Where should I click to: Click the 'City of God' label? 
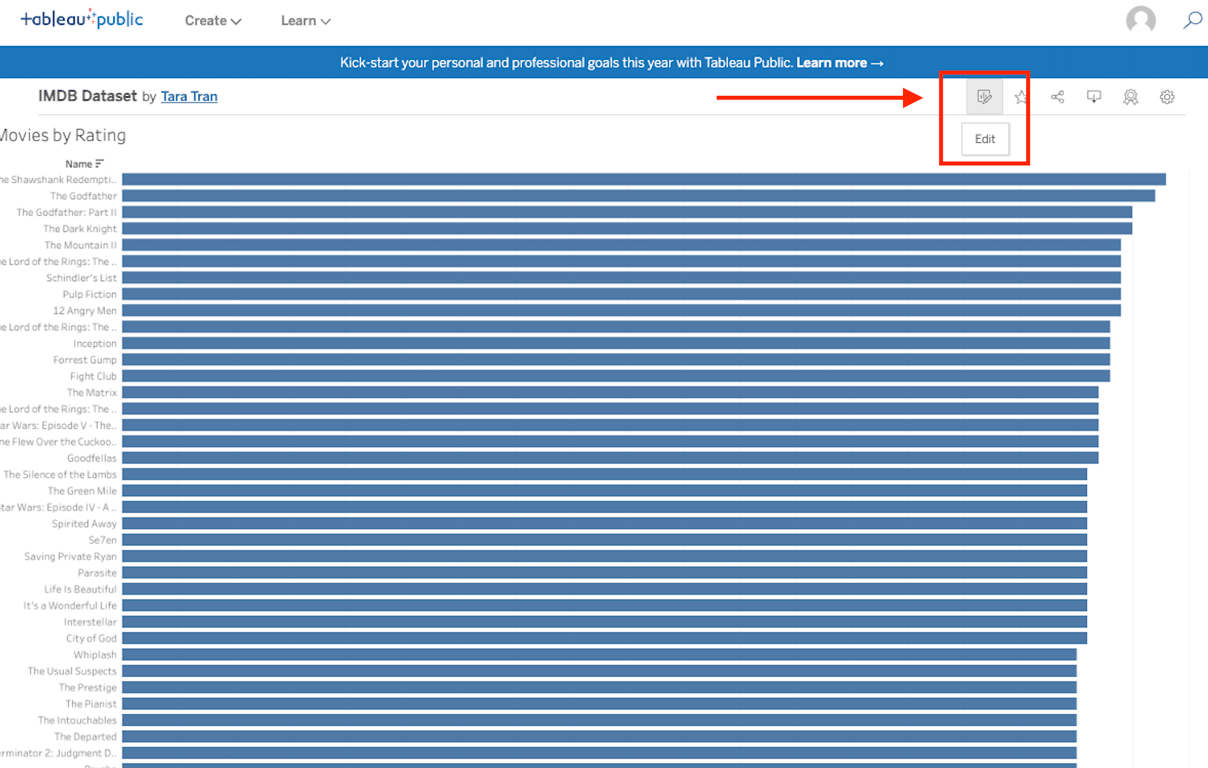(91, 638)
